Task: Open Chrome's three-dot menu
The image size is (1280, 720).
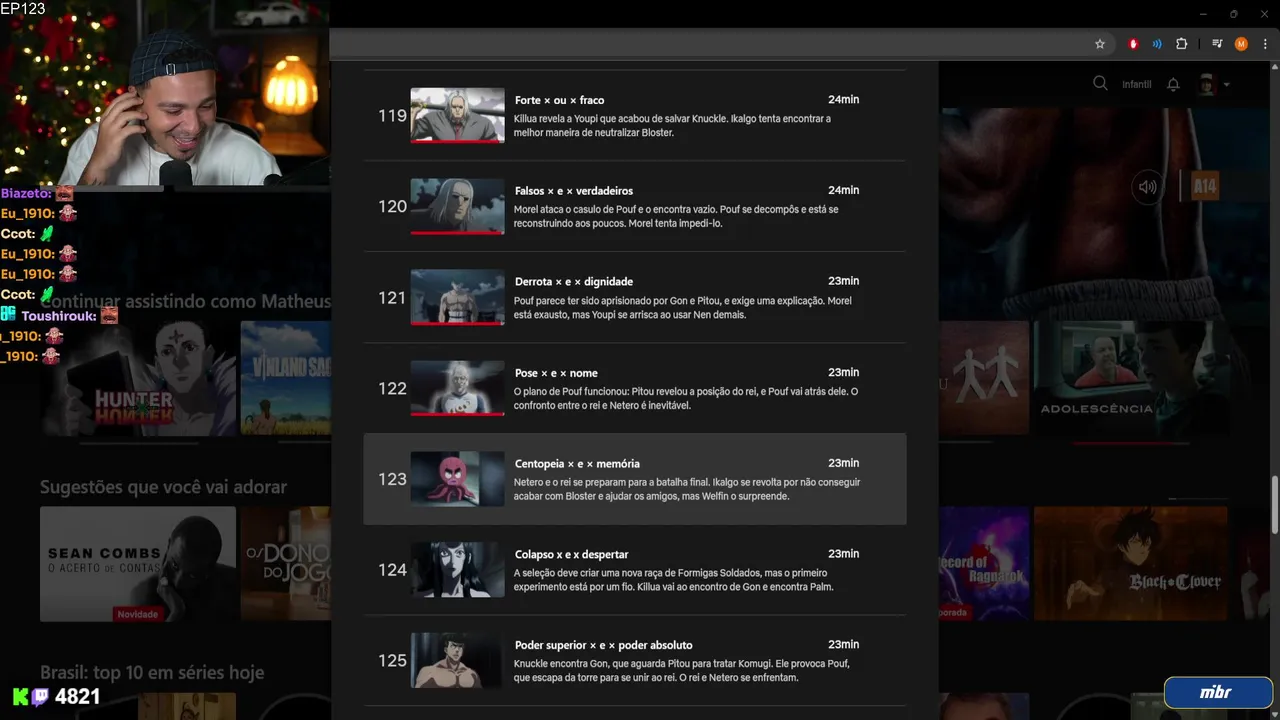Action: [1265, 44]
